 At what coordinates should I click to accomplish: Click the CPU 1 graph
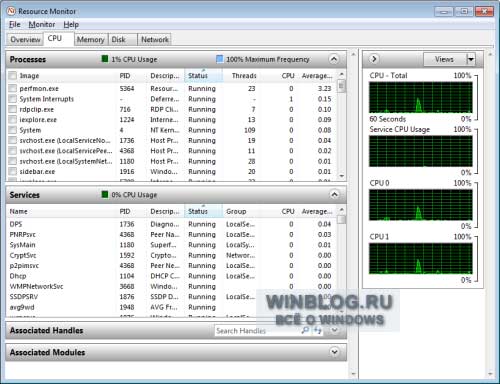(x=421, y=259)
